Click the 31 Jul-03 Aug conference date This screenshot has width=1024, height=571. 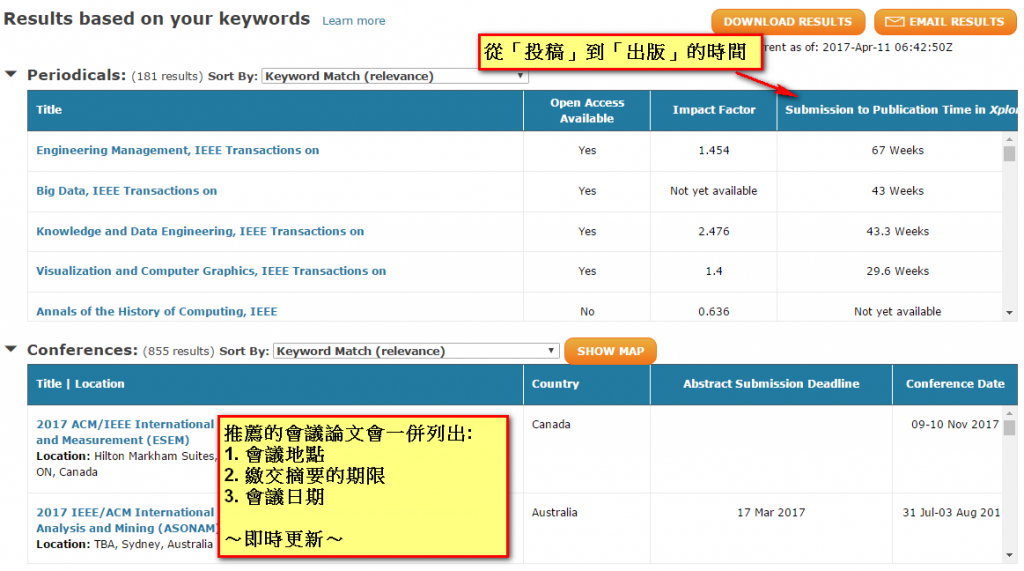click(952, 513)
